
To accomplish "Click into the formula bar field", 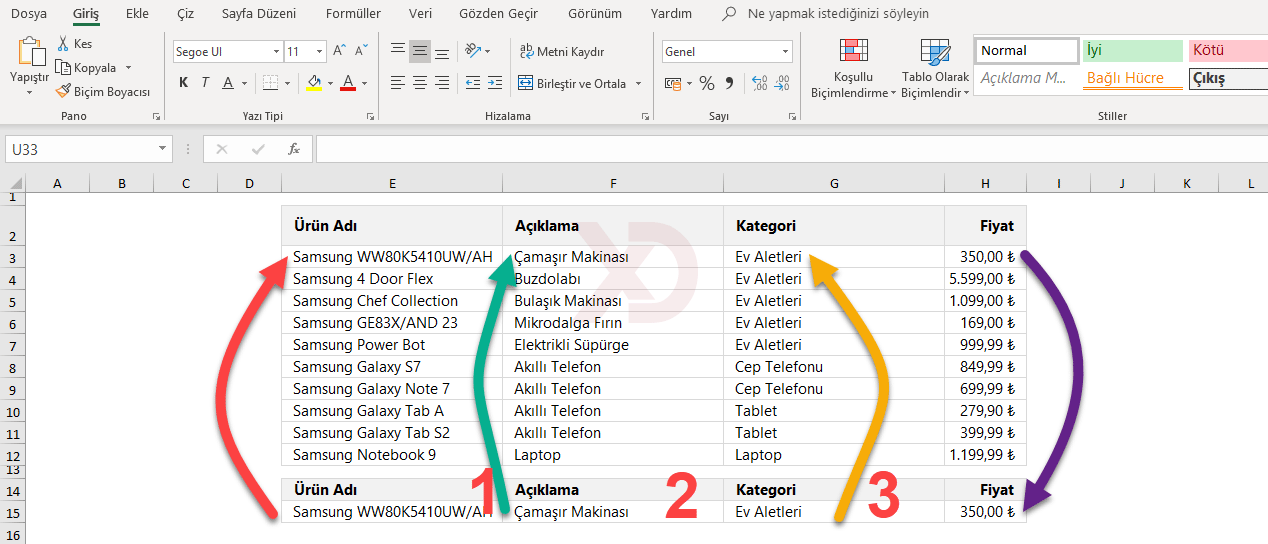I will [x=792, y=149].
